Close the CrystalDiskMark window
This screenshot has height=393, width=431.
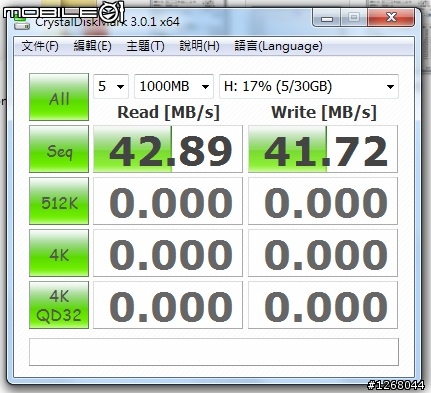(x=391, y=17)
